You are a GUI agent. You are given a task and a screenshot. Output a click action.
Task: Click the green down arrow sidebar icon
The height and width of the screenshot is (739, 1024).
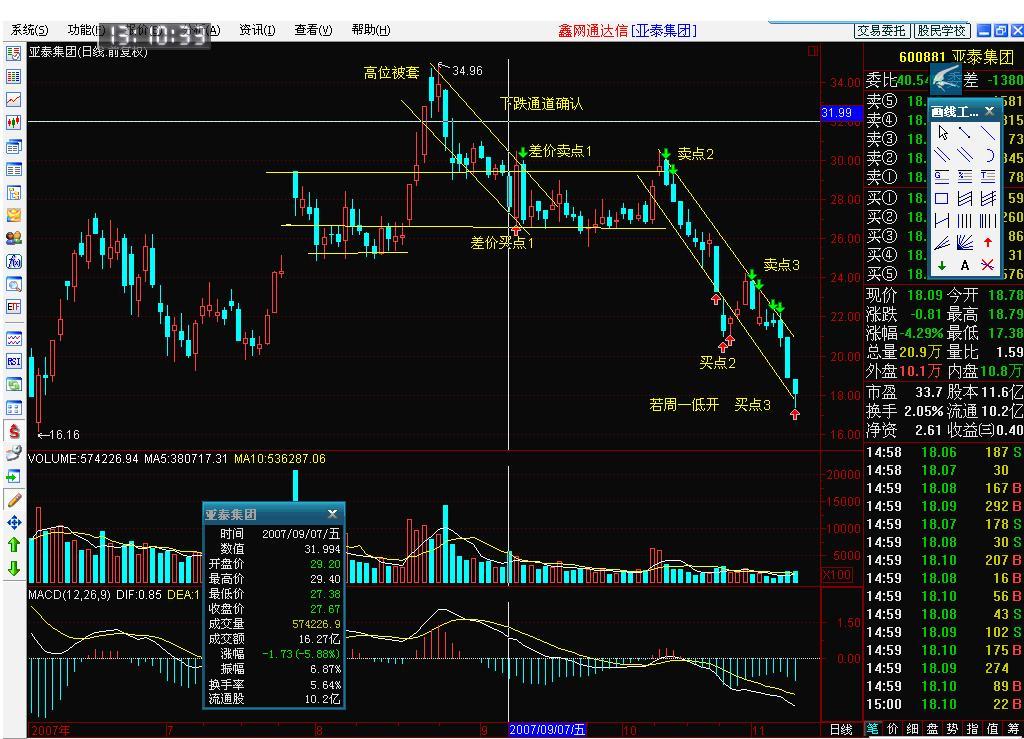click(14, 569)
